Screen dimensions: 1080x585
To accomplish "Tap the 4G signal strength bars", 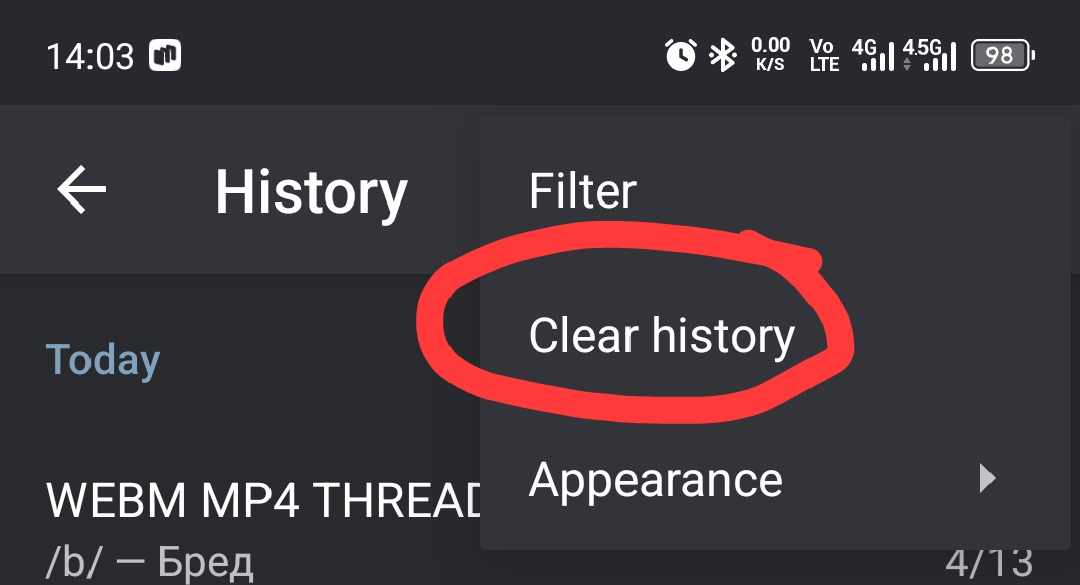I will pos(874,55).
